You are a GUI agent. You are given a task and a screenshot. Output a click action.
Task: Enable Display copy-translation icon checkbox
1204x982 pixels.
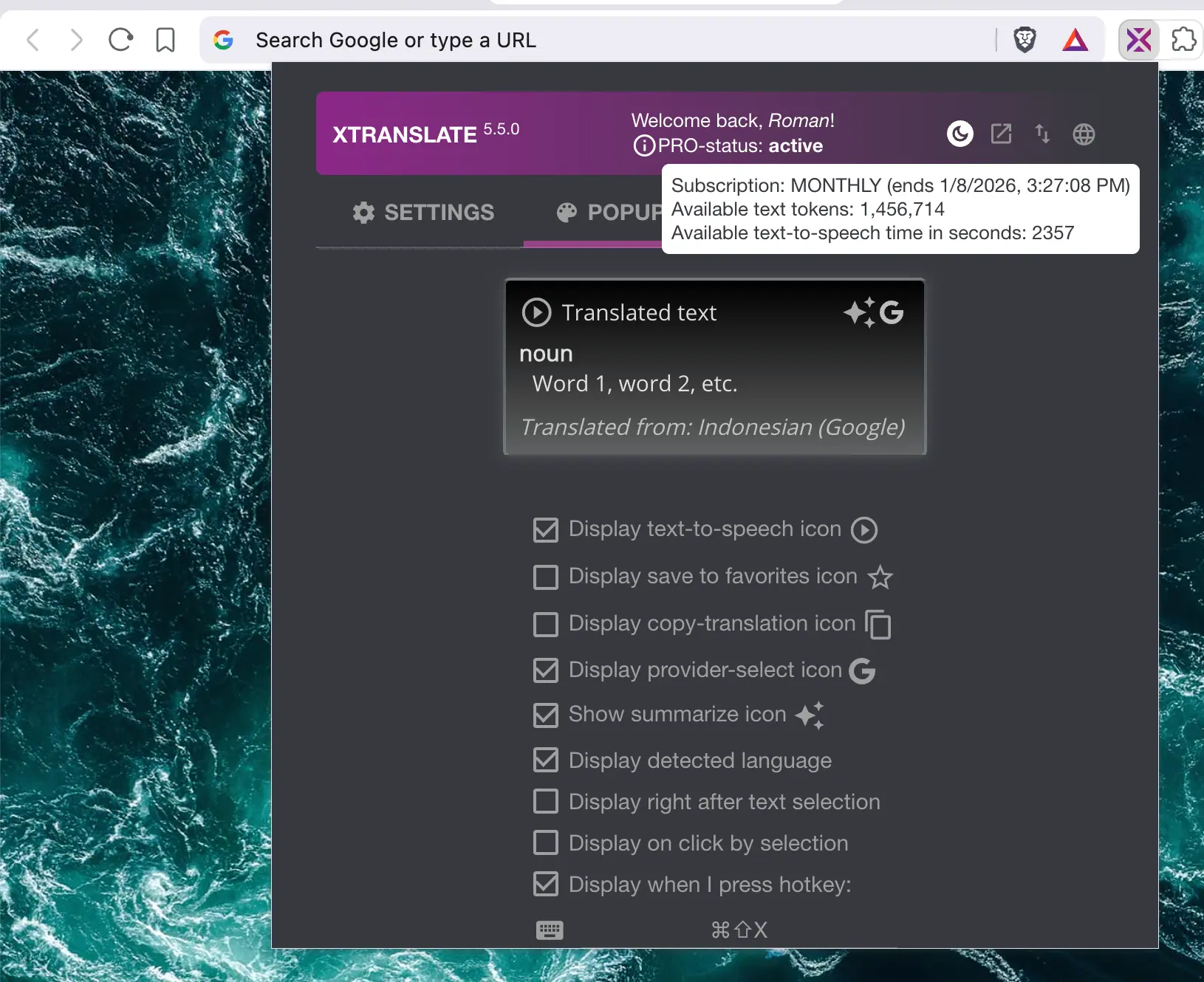(546, 625)
